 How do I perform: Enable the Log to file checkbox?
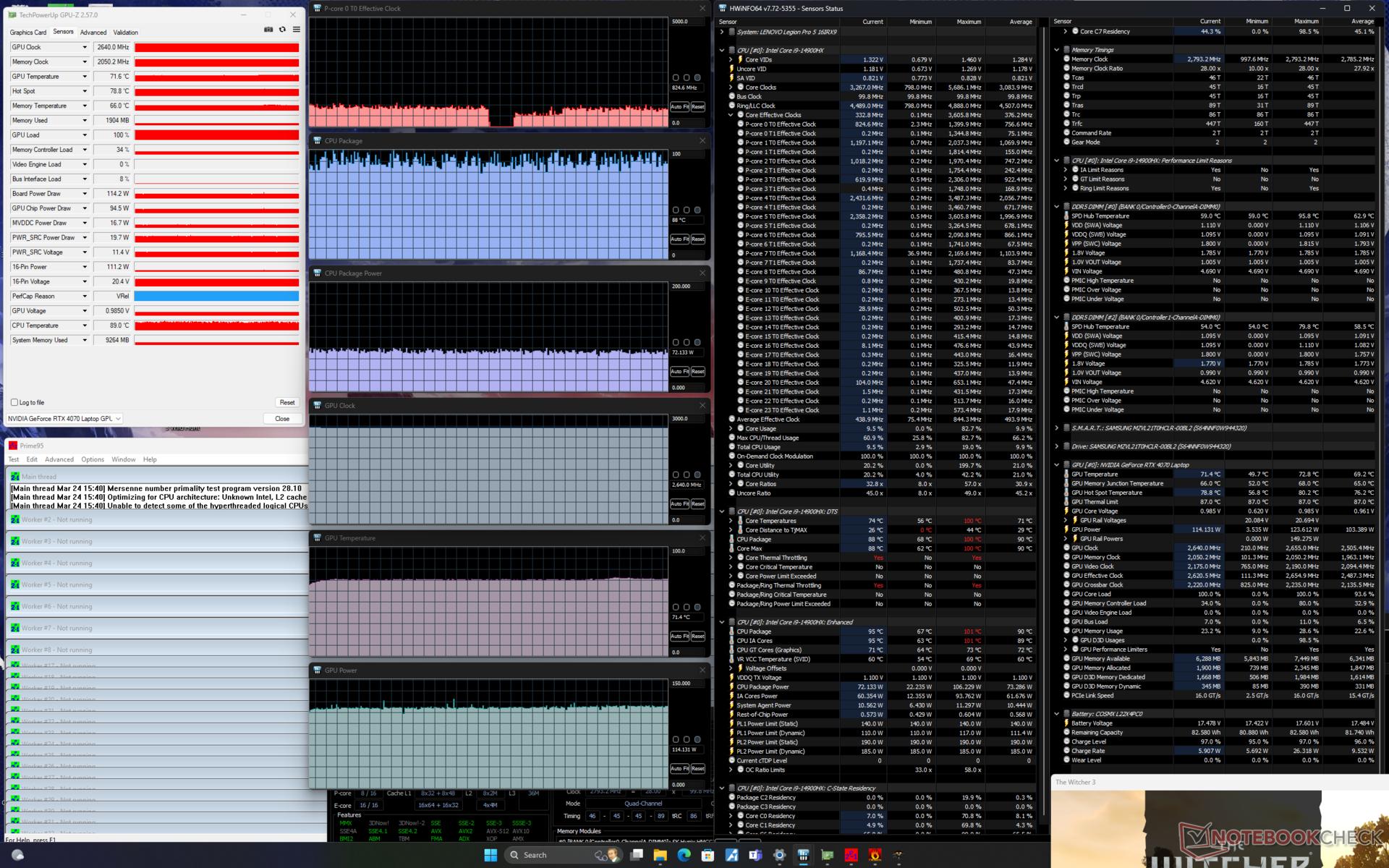[14, 402]
